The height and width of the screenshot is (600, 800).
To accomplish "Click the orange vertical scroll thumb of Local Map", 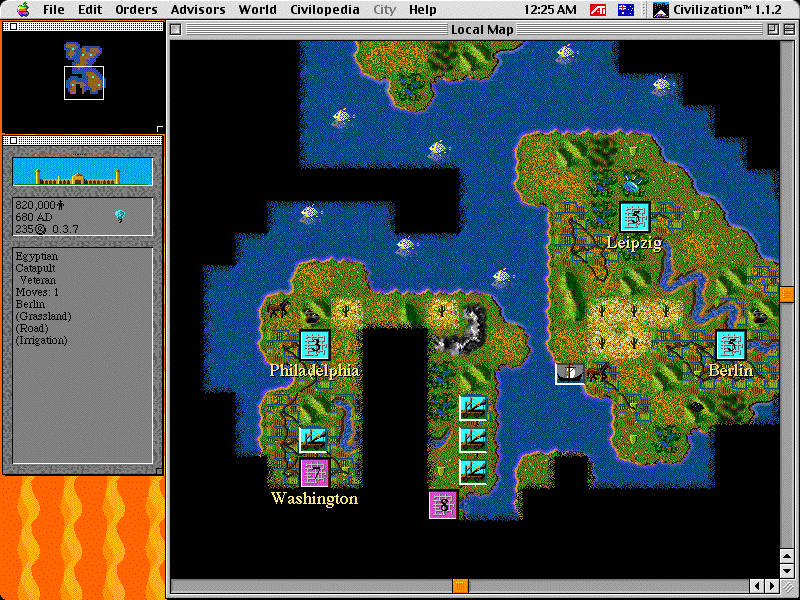I will point(787,294).
